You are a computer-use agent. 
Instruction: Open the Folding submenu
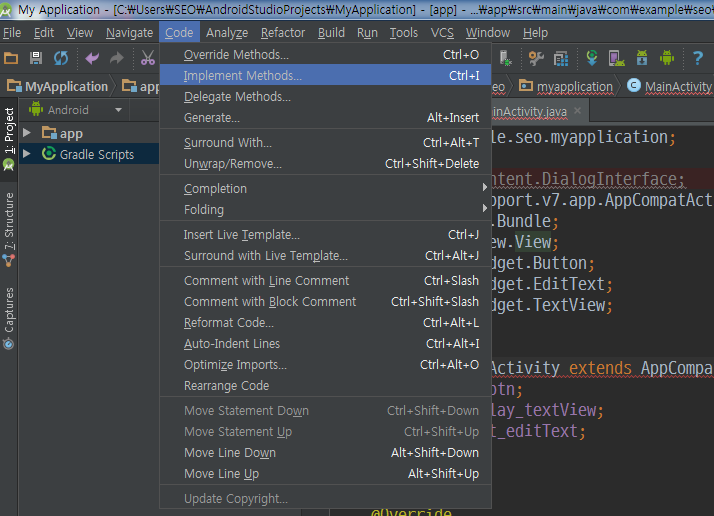tap(325, 209)
